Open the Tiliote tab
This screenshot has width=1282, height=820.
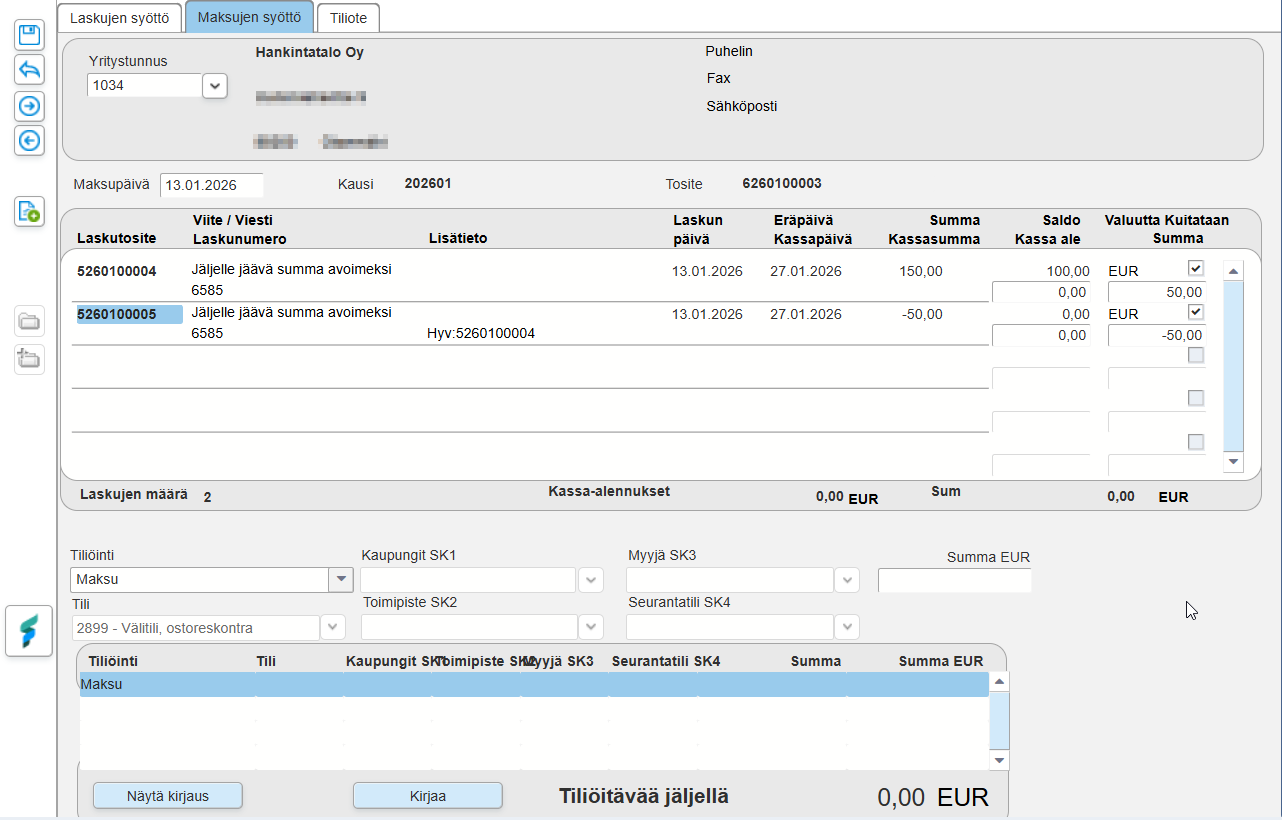tap(348, 18)
